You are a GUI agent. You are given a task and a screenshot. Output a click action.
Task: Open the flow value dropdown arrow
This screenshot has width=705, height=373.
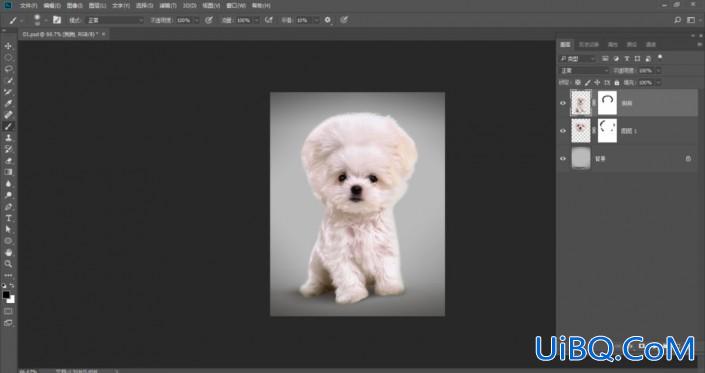coord(256,20)
